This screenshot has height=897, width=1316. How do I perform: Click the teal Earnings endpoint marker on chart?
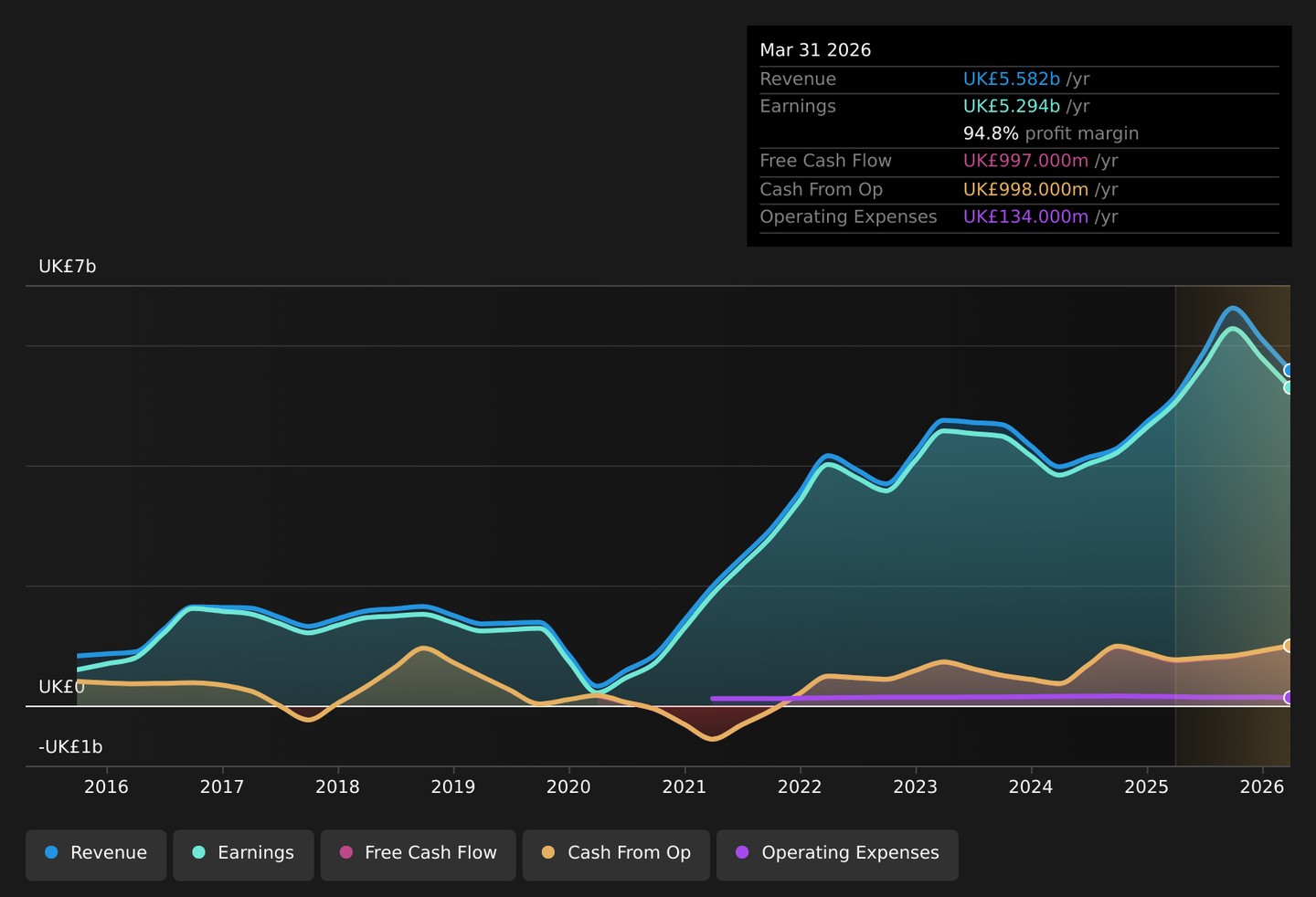pos(1289,387)
